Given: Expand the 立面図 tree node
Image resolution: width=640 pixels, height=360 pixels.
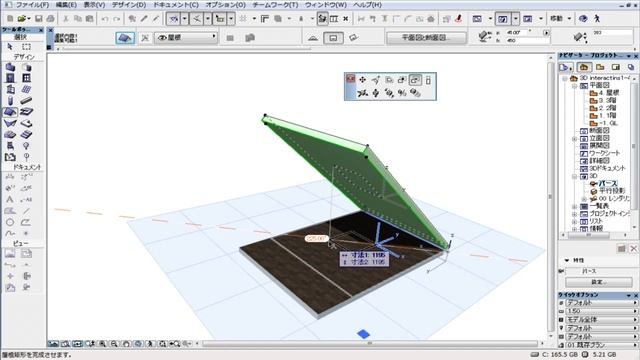Looking at the screenshot, I should [574, 138].
